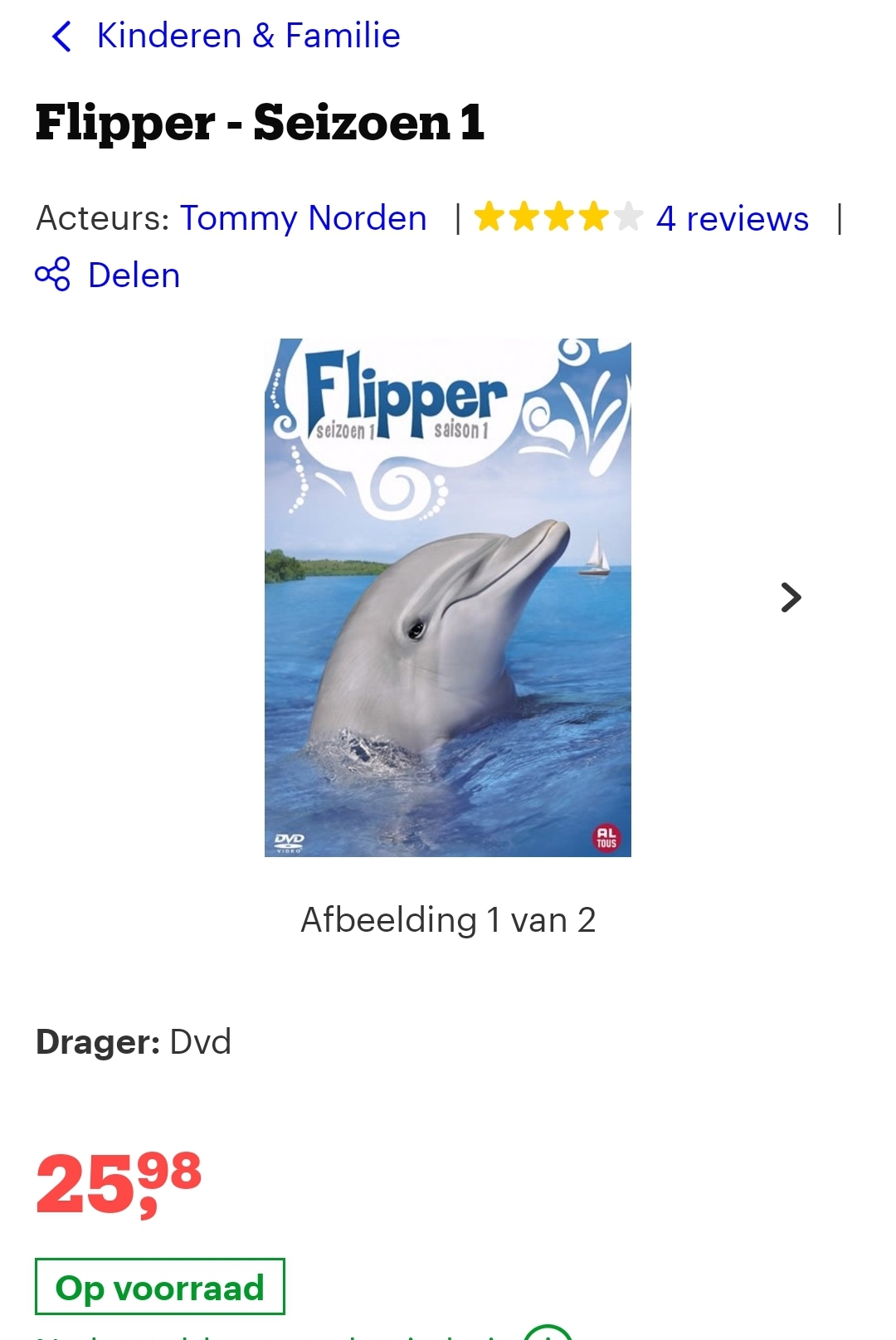Open actor page for Tommy Norden

click(304, 218)
